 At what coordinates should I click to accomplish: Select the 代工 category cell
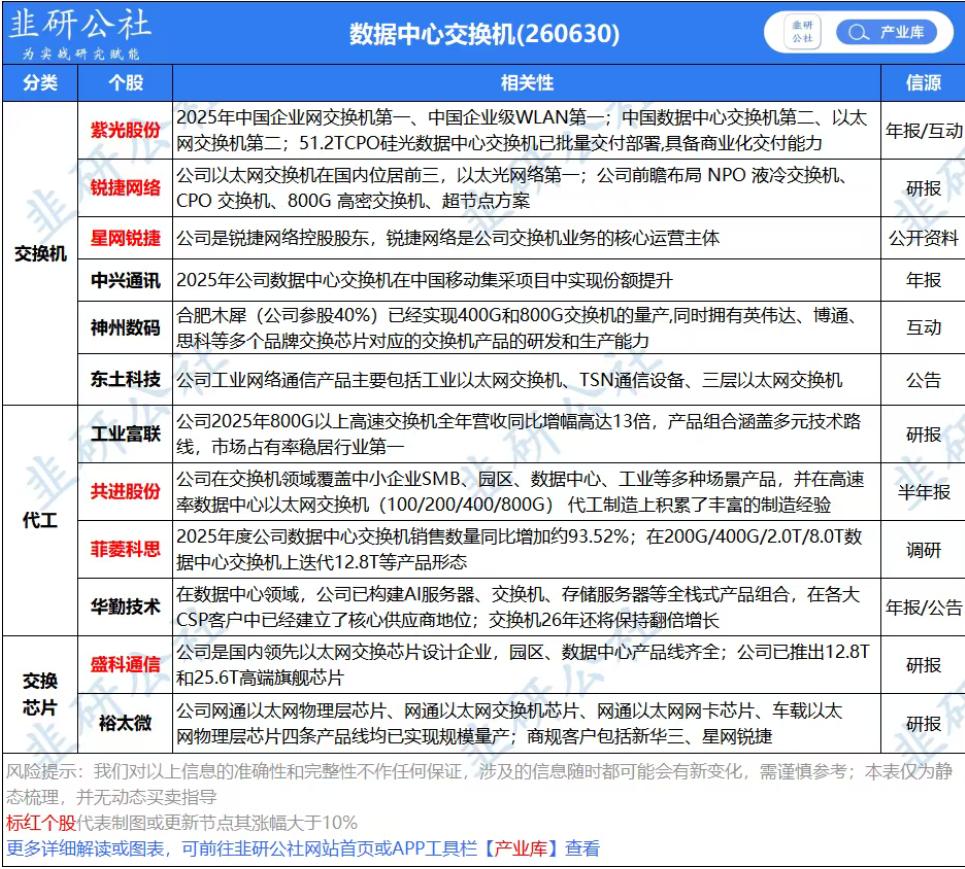coord(40,520)
